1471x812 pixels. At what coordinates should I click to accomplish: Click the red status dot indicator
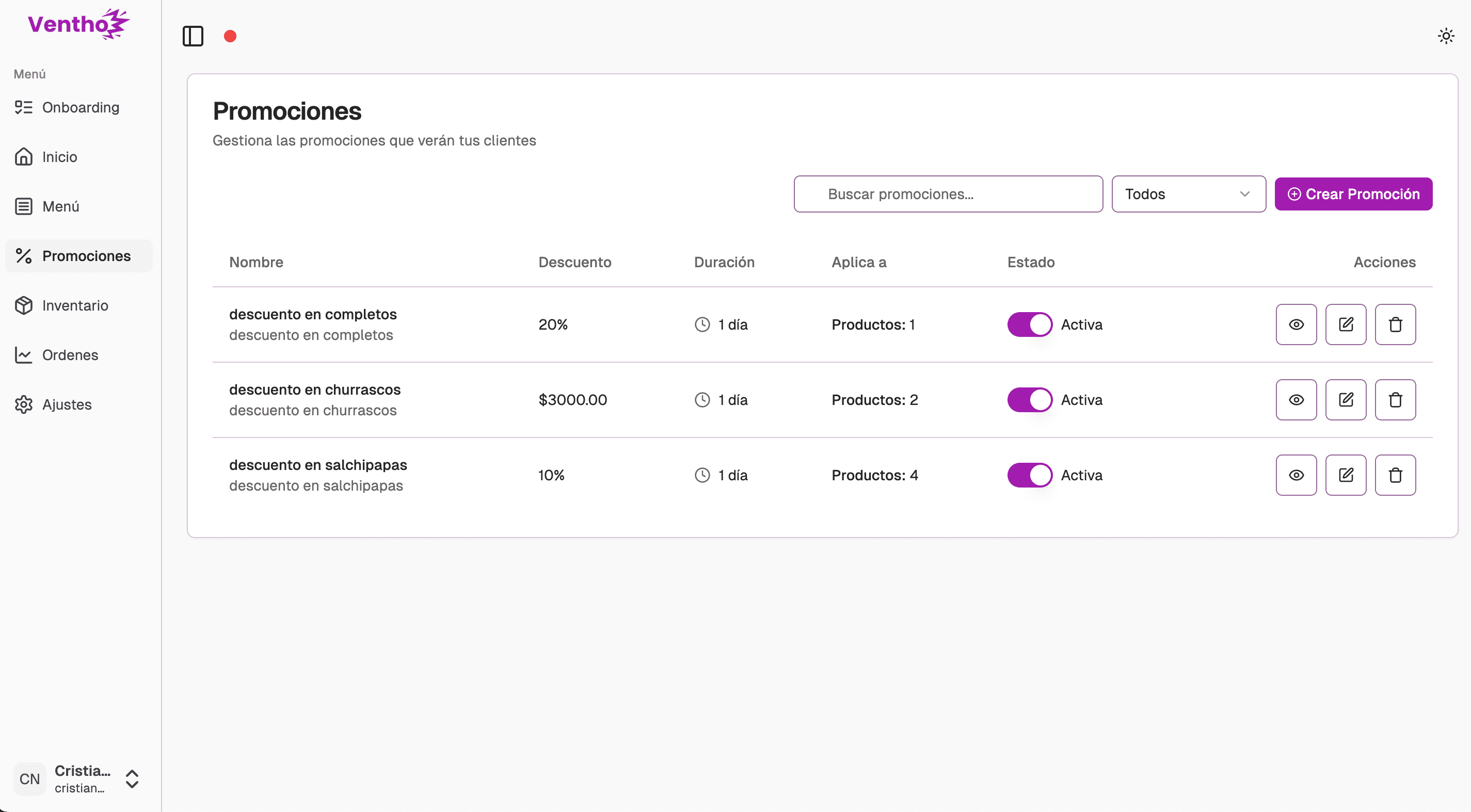coord(230,36)
